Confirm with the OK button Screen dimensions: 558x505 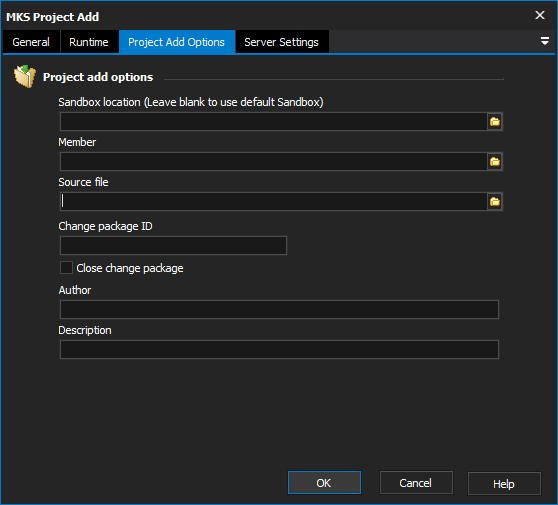point(324,483)
